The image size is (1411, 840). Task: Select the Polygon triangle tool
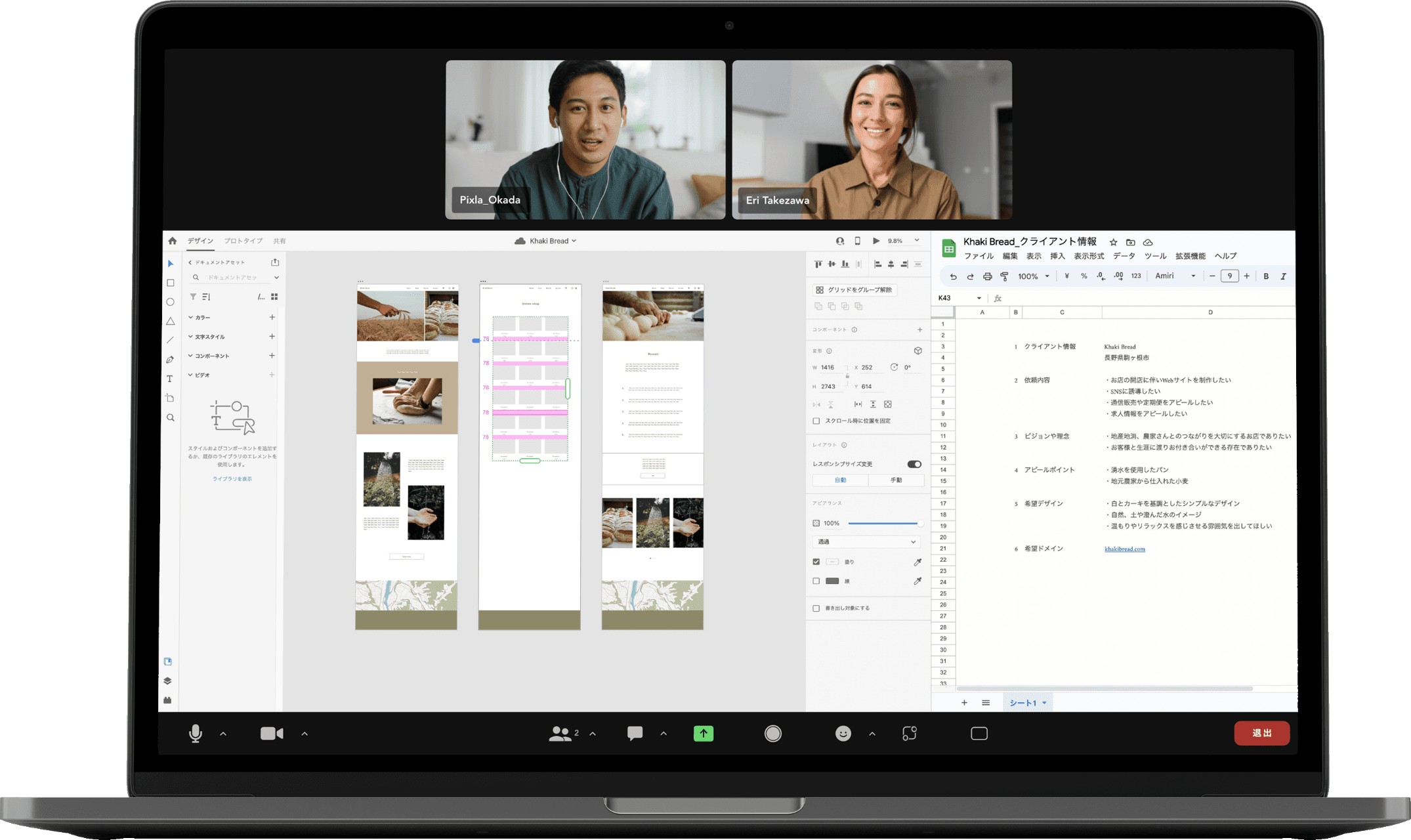pyautogui.click(x=171, y=321)
